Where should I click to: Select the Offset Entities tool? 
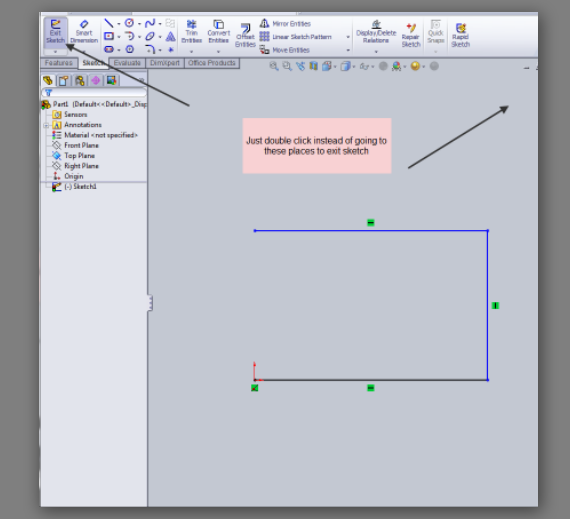(x=245, y=35)
